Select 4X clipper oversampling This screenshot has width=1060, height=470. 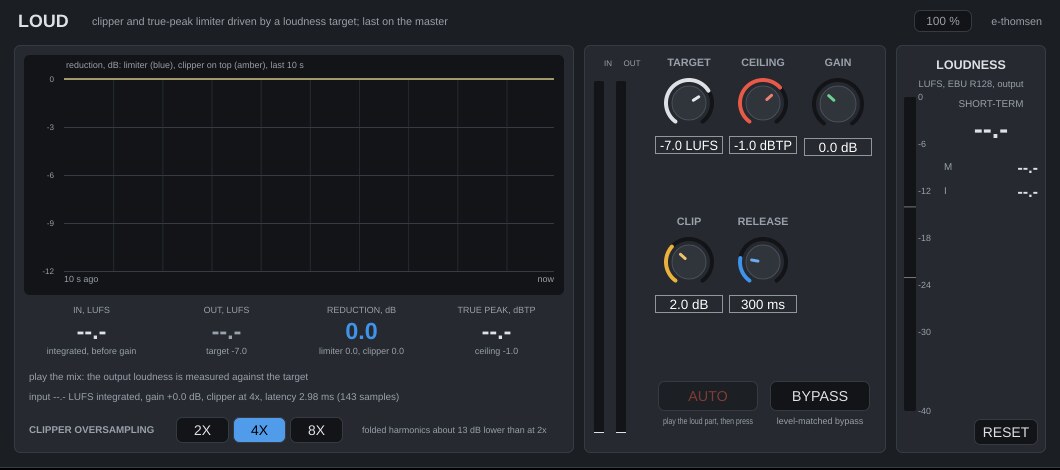(259, 430)
